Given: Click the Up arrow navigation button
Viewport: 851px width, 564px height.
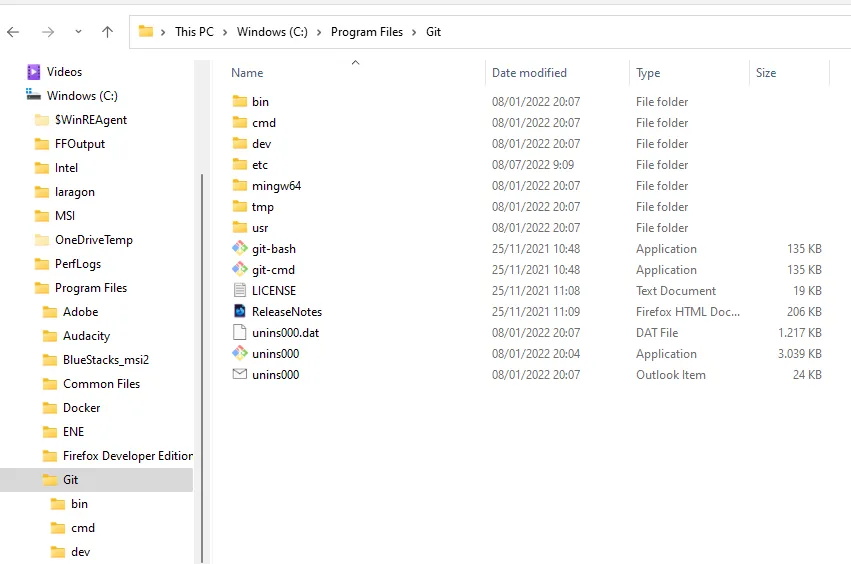Looking at the screenshot, I should [107, 32].
